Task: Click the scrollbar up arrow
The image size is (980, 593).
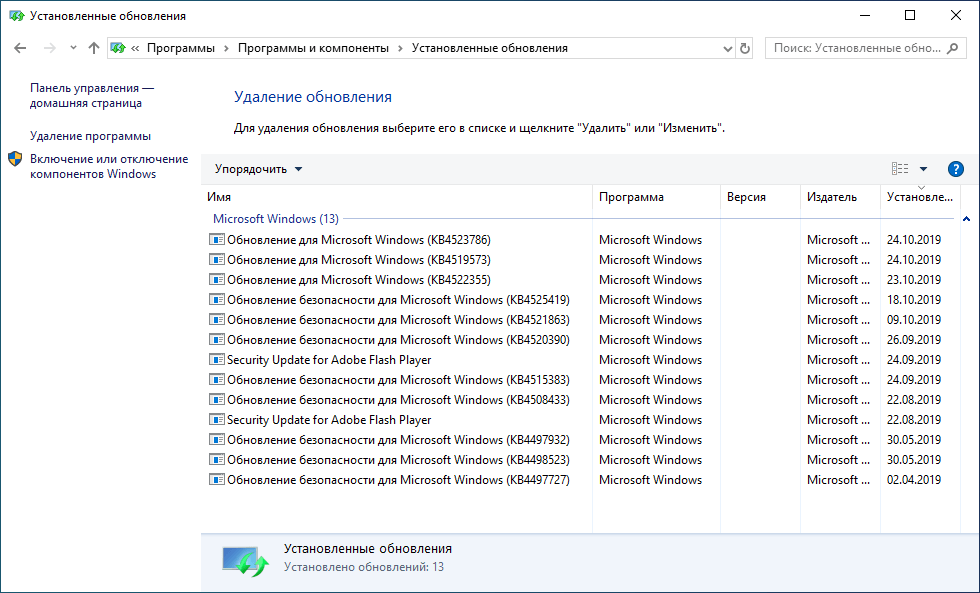Action: (x=965, y=218)
